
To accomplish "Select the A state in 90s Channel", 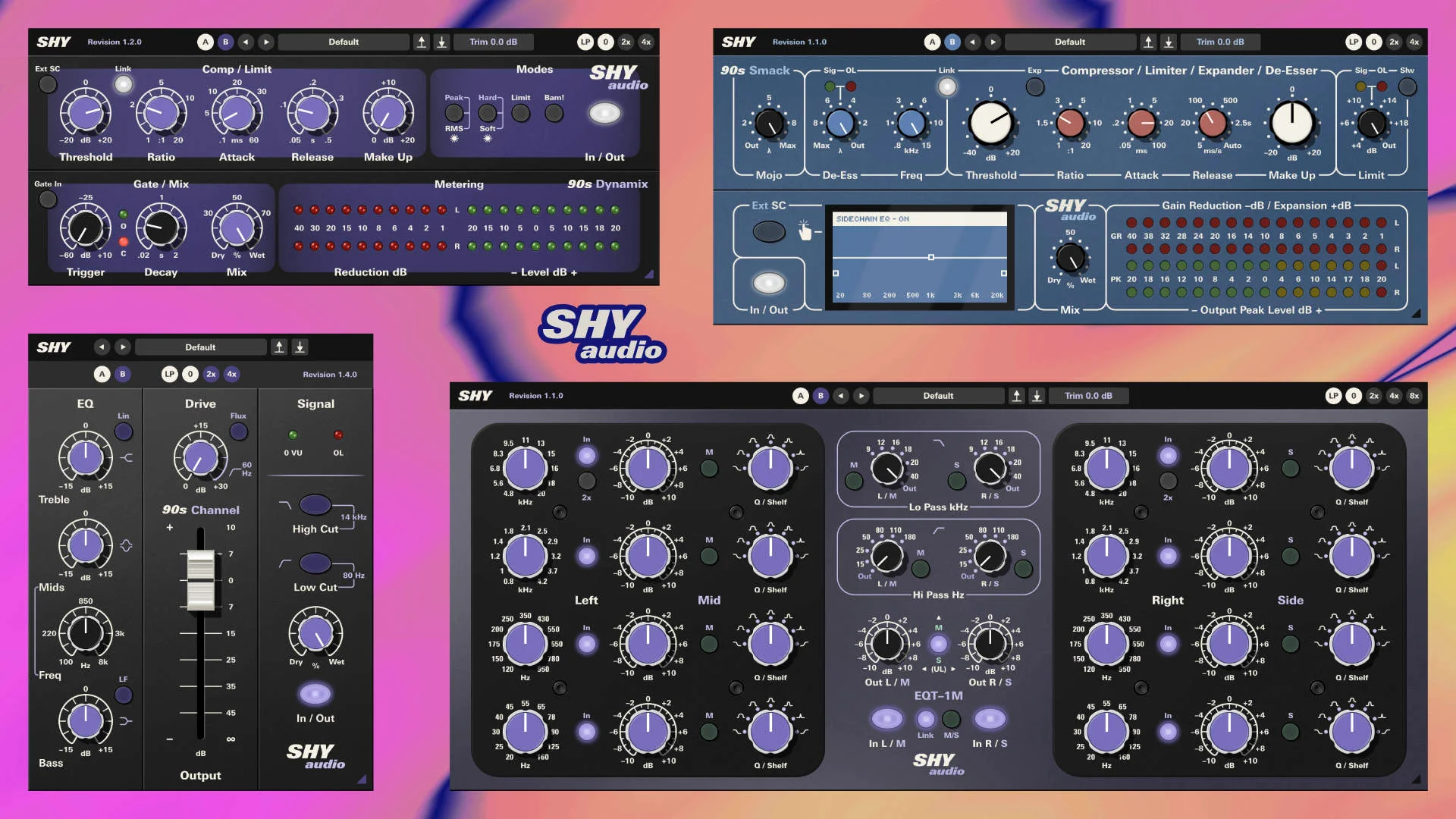I will point(102,374).
